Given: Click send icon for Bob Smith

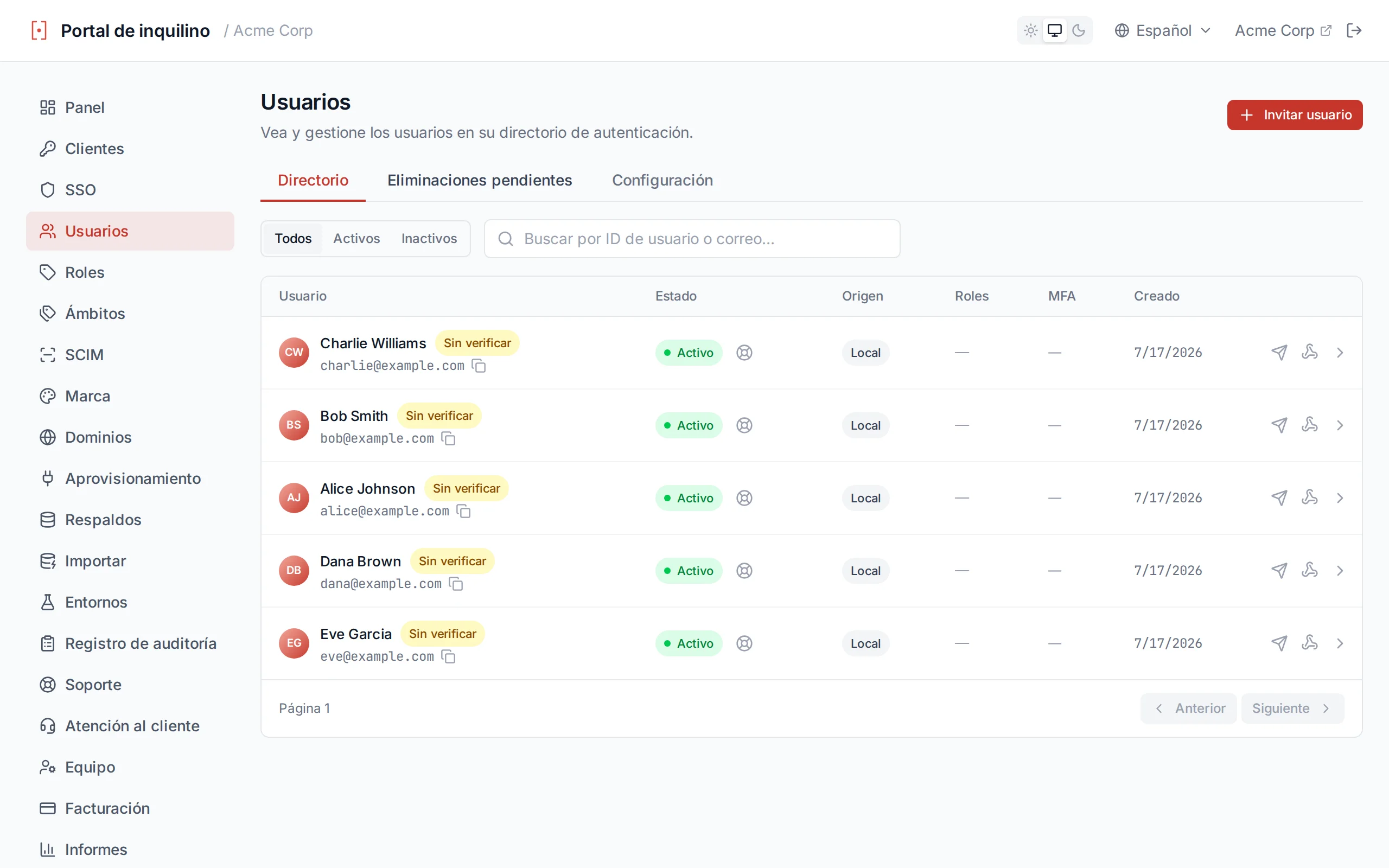Looking at the screenshot, I should [1279, 425].
